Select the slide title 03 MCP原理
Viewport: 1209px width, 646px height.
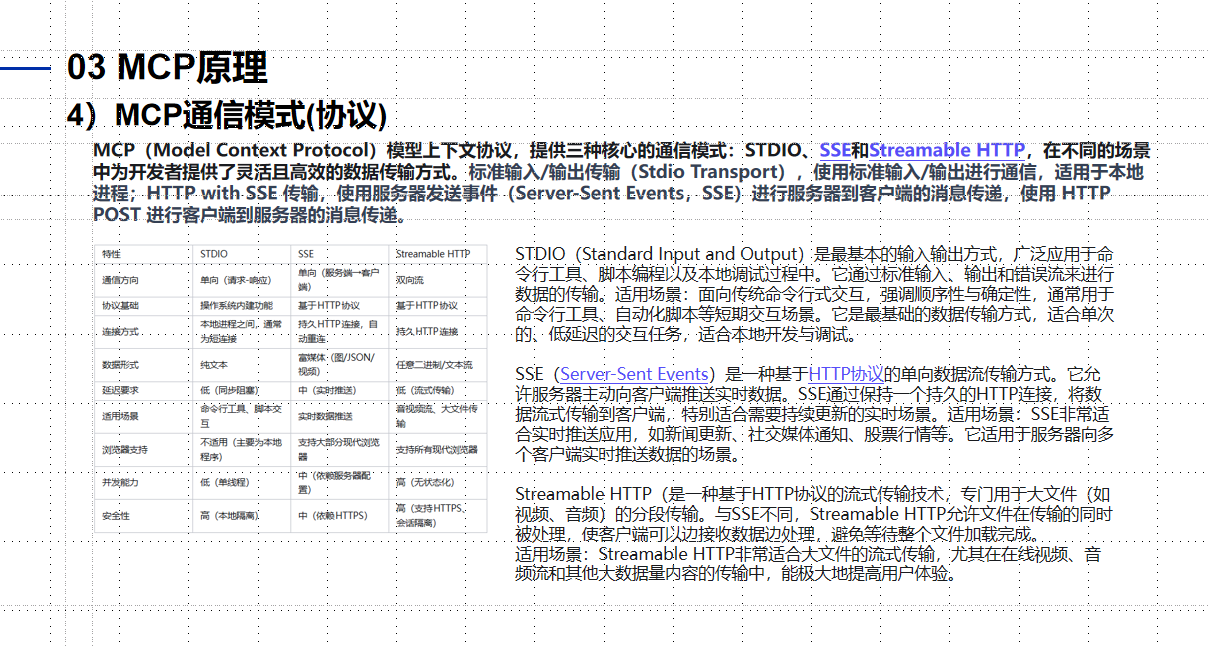(x=167, y=67)
